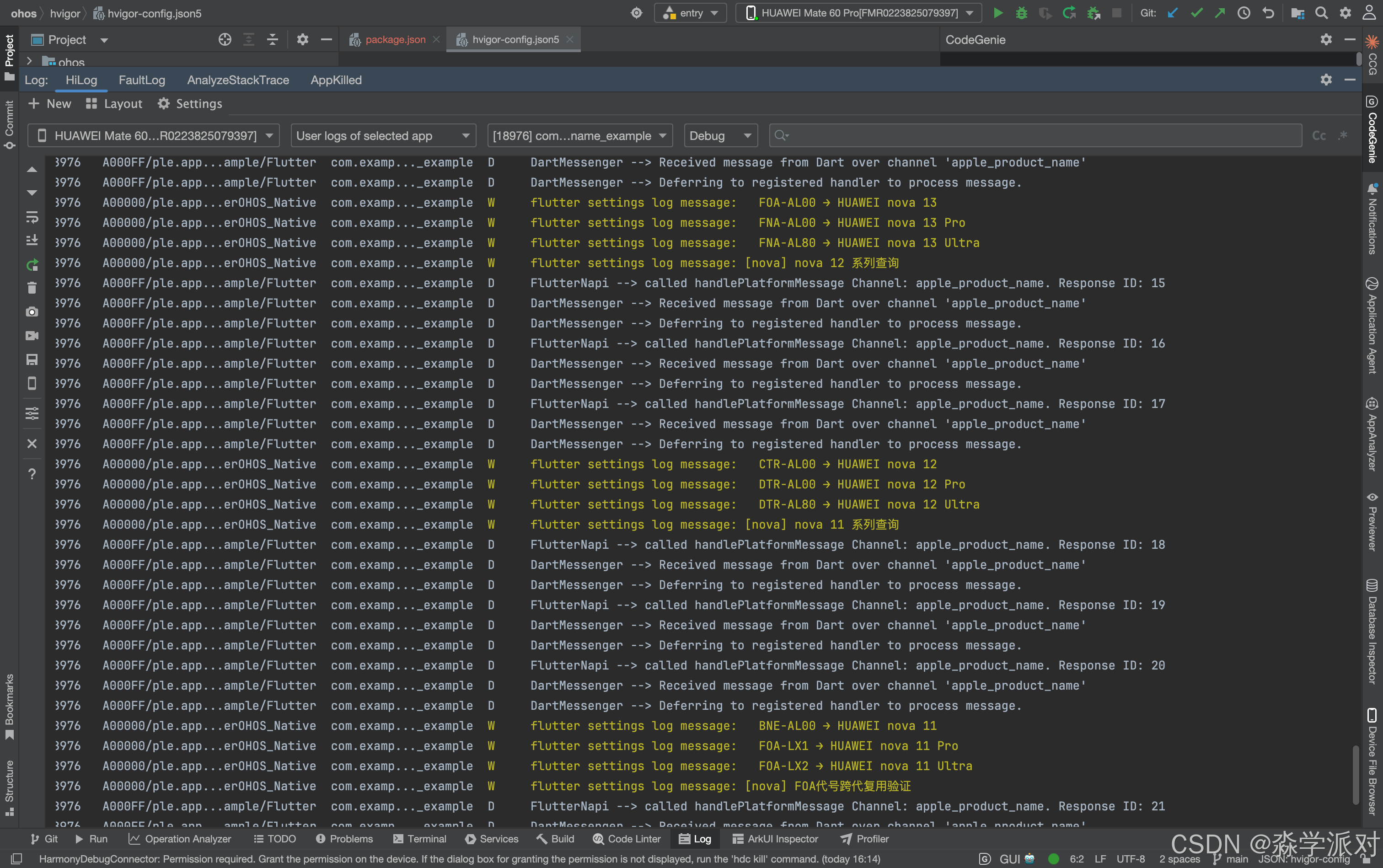Click the green Run button in the toolbar
Screen dimensions: 1383x868
(x=998, y=13)
